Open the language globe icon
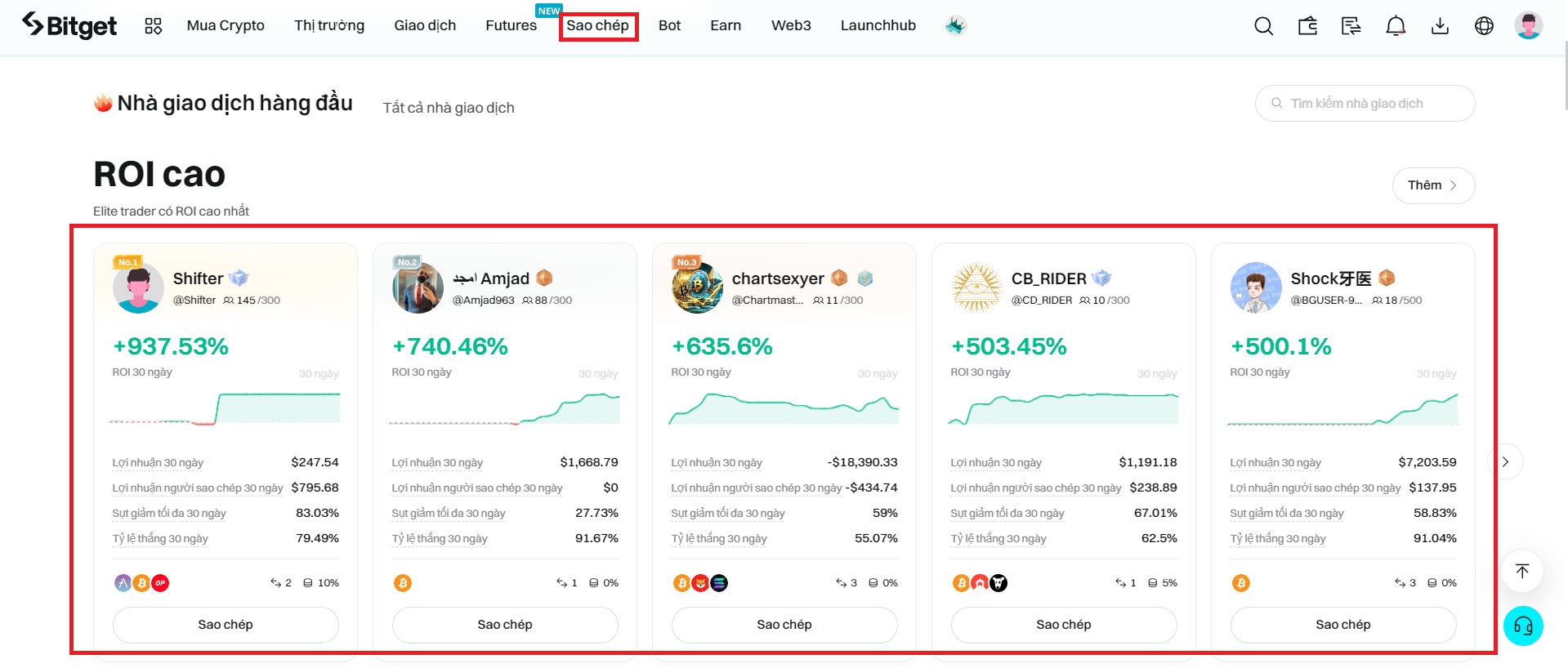The image size is (1568, 668). (1484, 26)
